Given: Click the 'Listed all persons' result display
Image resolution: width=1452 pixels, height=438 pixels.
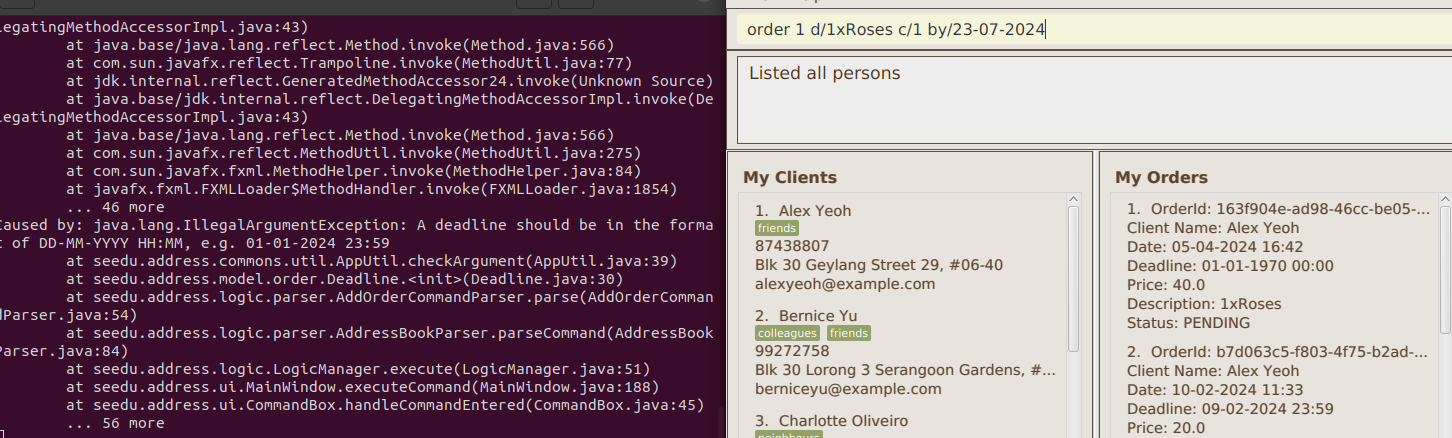Looking at the screenshot, I should [x=1094, y=100].
